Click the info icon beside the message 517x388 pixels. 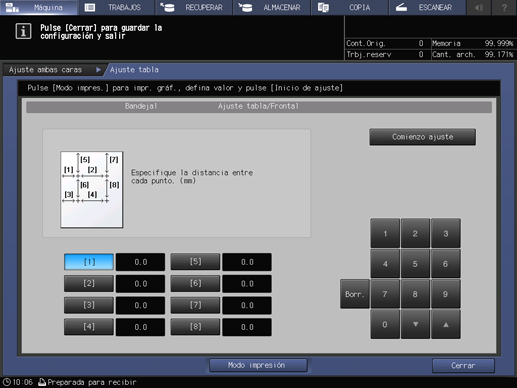23,31
